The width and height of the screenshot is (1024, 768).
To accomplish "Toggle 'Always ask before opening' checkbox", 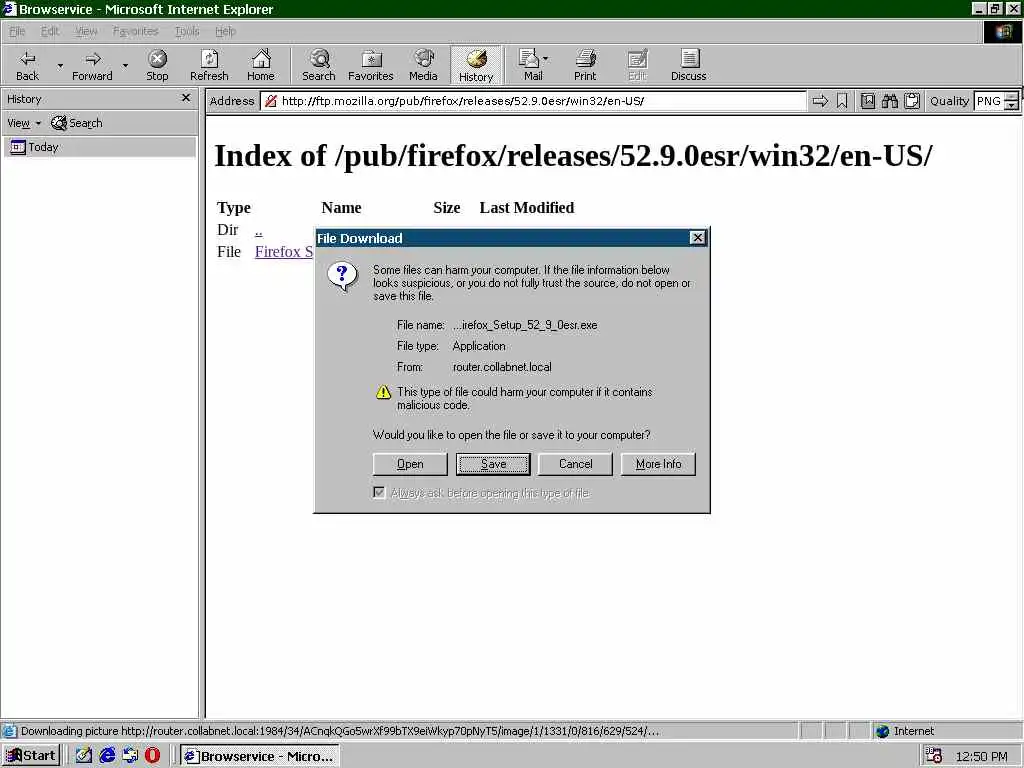I will (379, 492).
